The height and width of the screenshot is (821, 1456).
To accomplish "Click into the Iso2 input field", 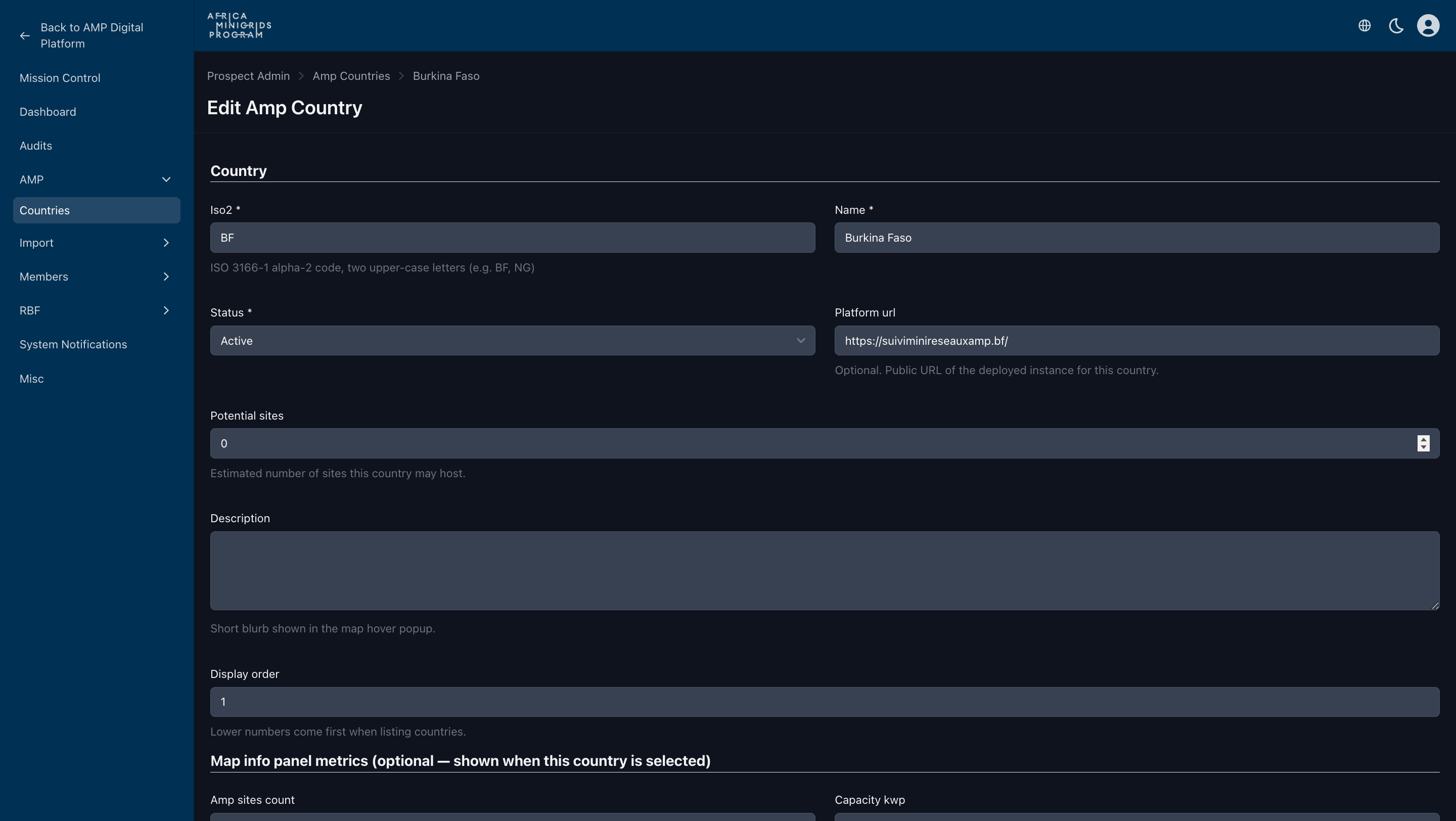I will 512,238.
